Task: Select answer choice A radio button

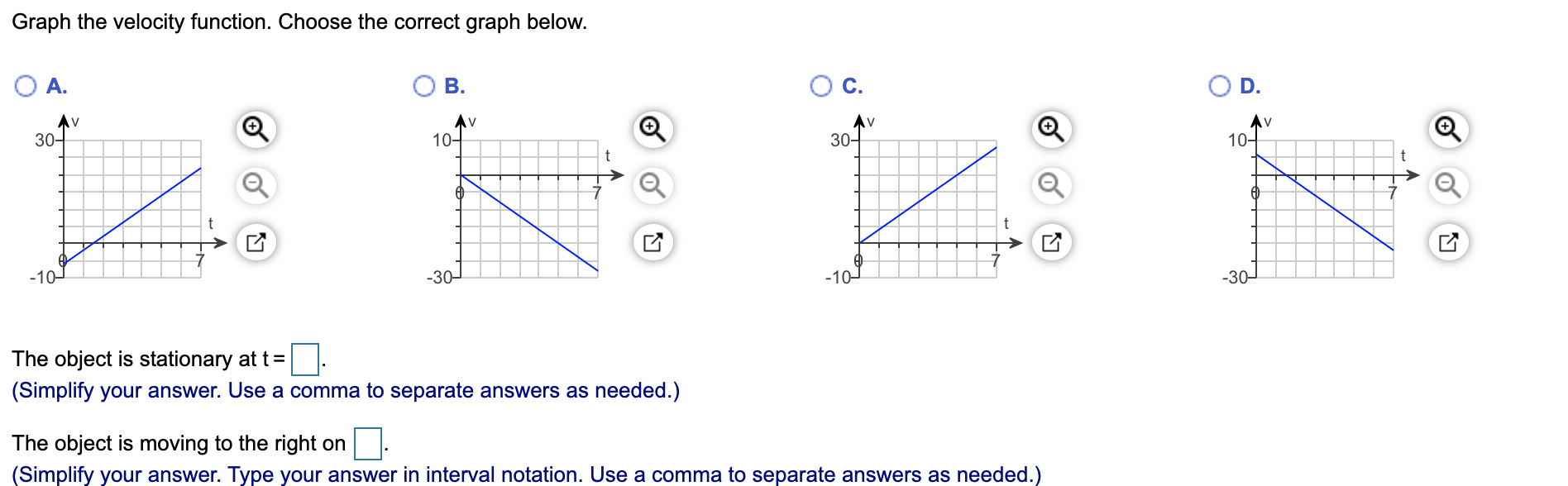Action: coord(25,84)
